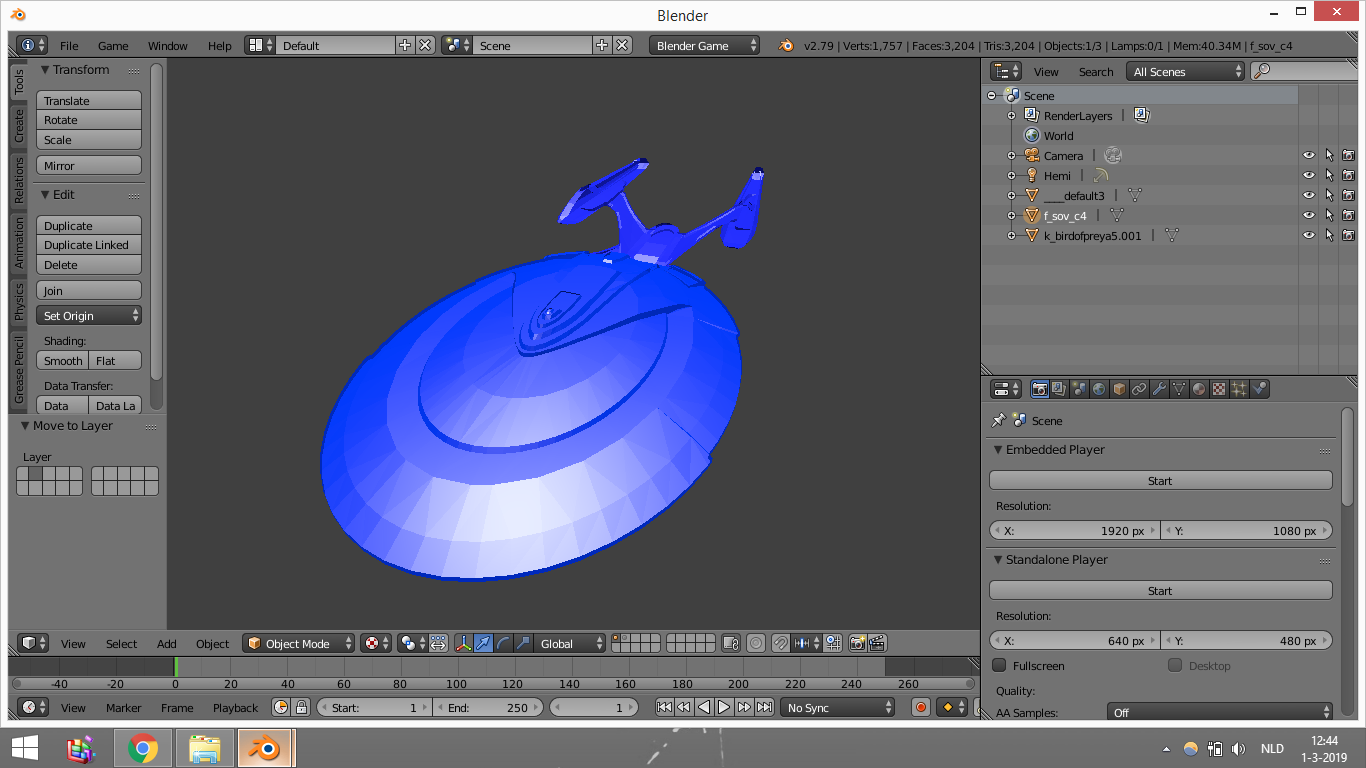The height and width of the screenshot is (768, 1366).
Task: Collapse the Transform panel in Tools
Action: tap(45, 69)
